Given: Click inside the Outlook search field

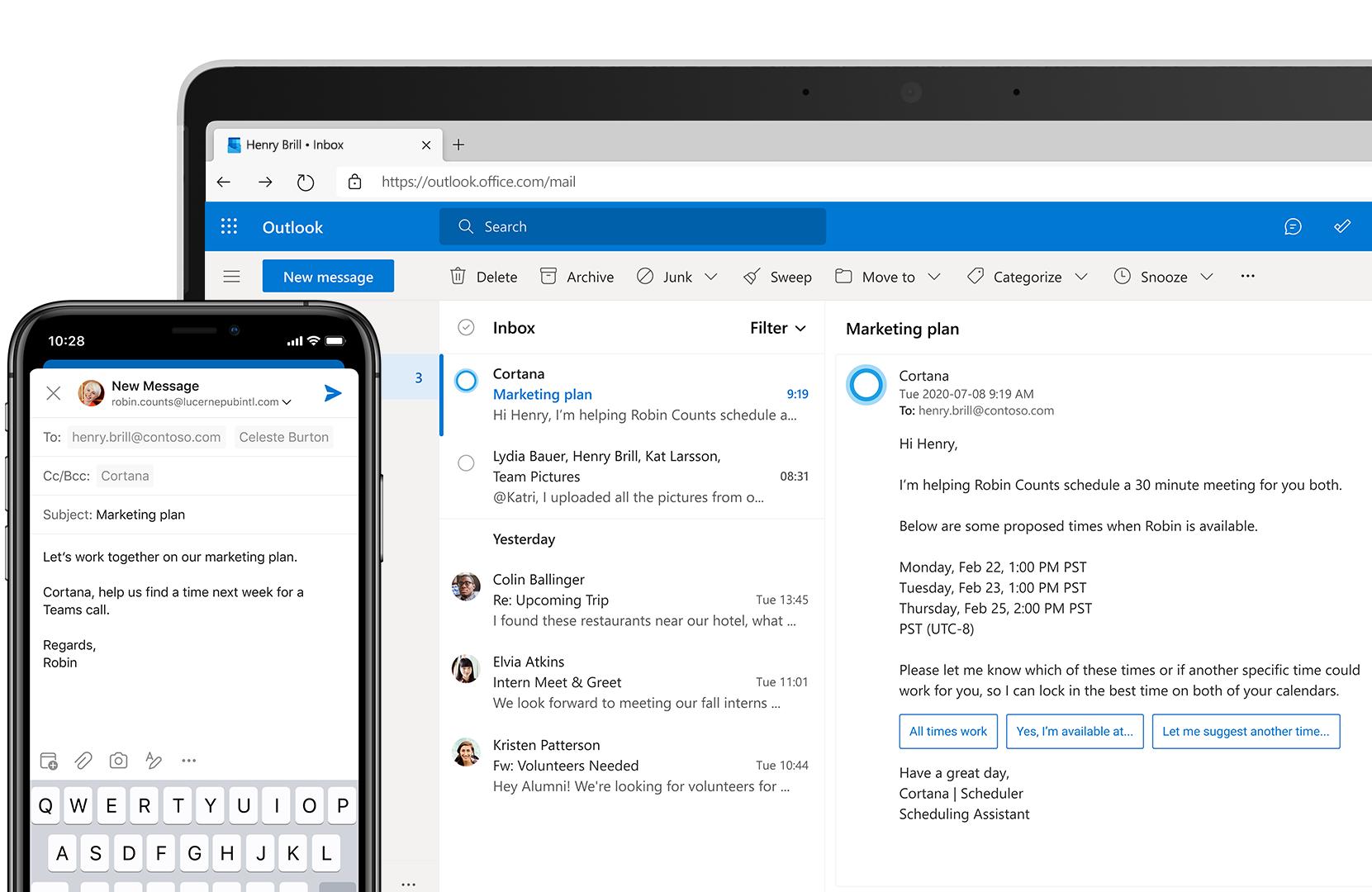Looking at the screenshot, I should pos(633,225).
